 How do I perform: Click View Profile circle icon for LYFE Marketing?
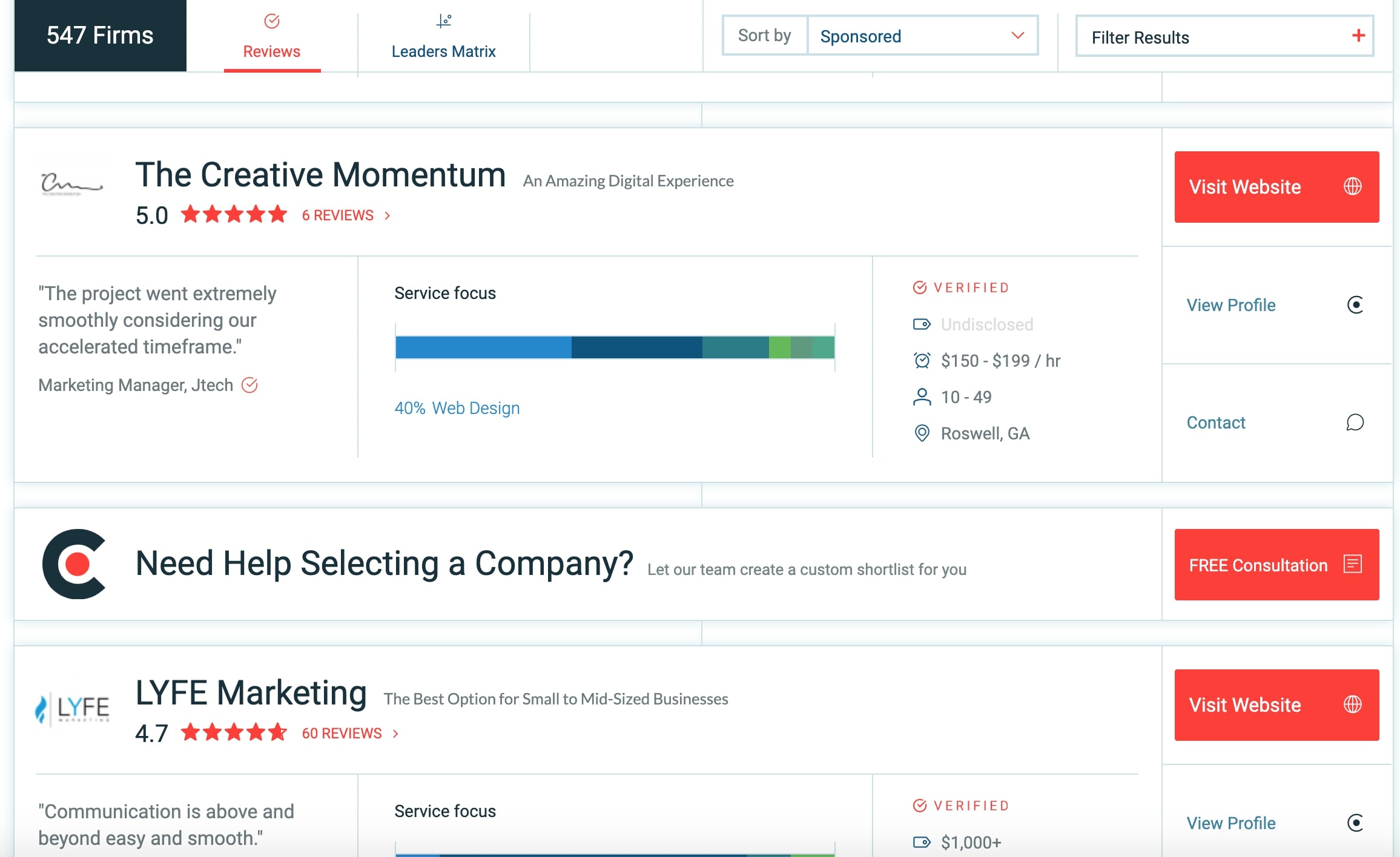click(x=1355, y=823)
